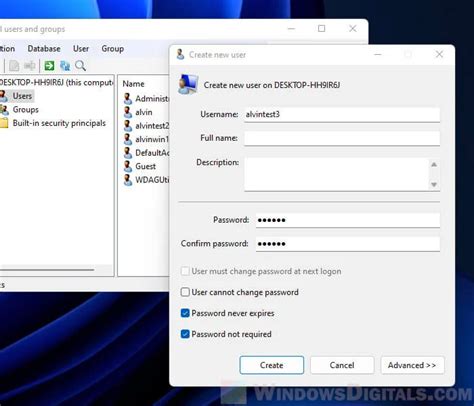This screenshot has width=474, height=406.
Task: Click the Users node icon in tree
Action: (x=4, y=96)
